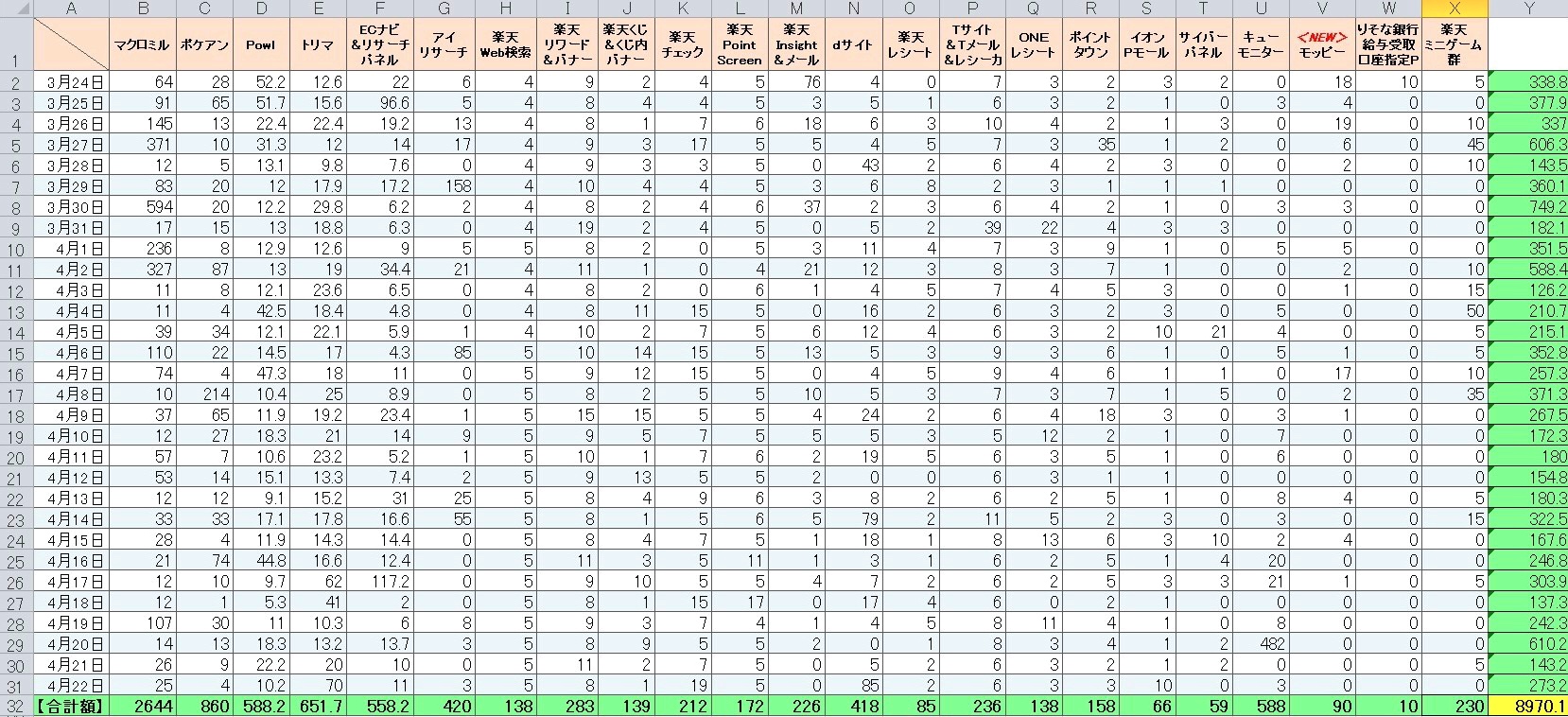
Task: Click the キューモニター header cell
Action: (1261, 44)
